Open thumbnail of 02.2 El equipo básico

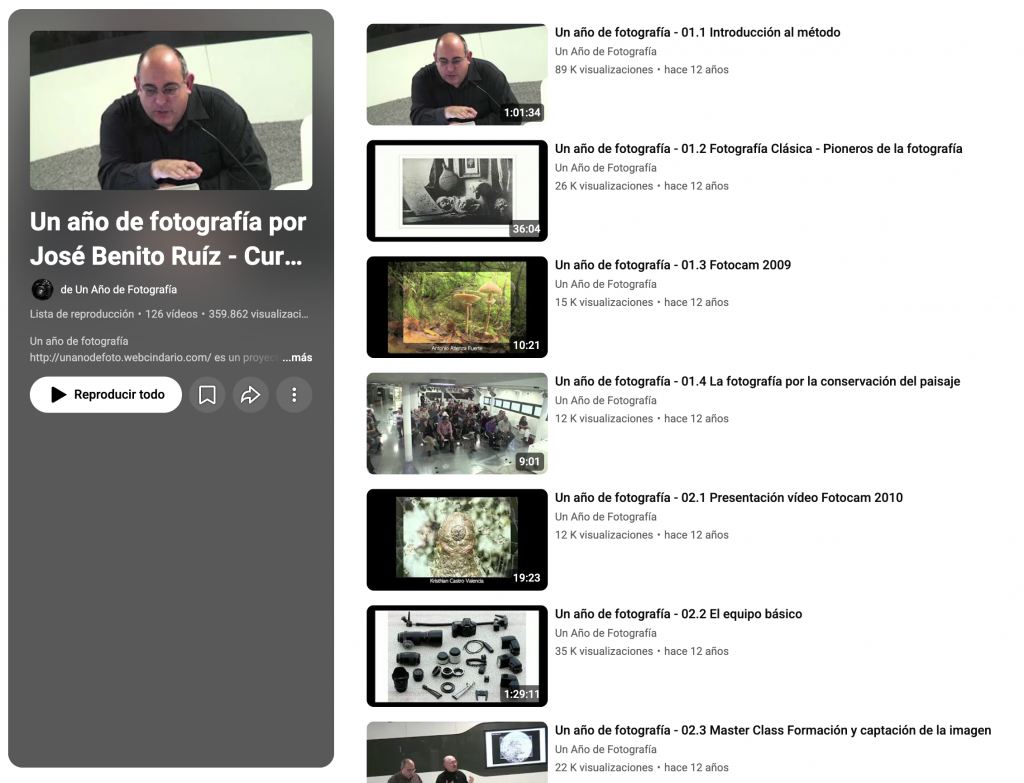click(457, 656)
